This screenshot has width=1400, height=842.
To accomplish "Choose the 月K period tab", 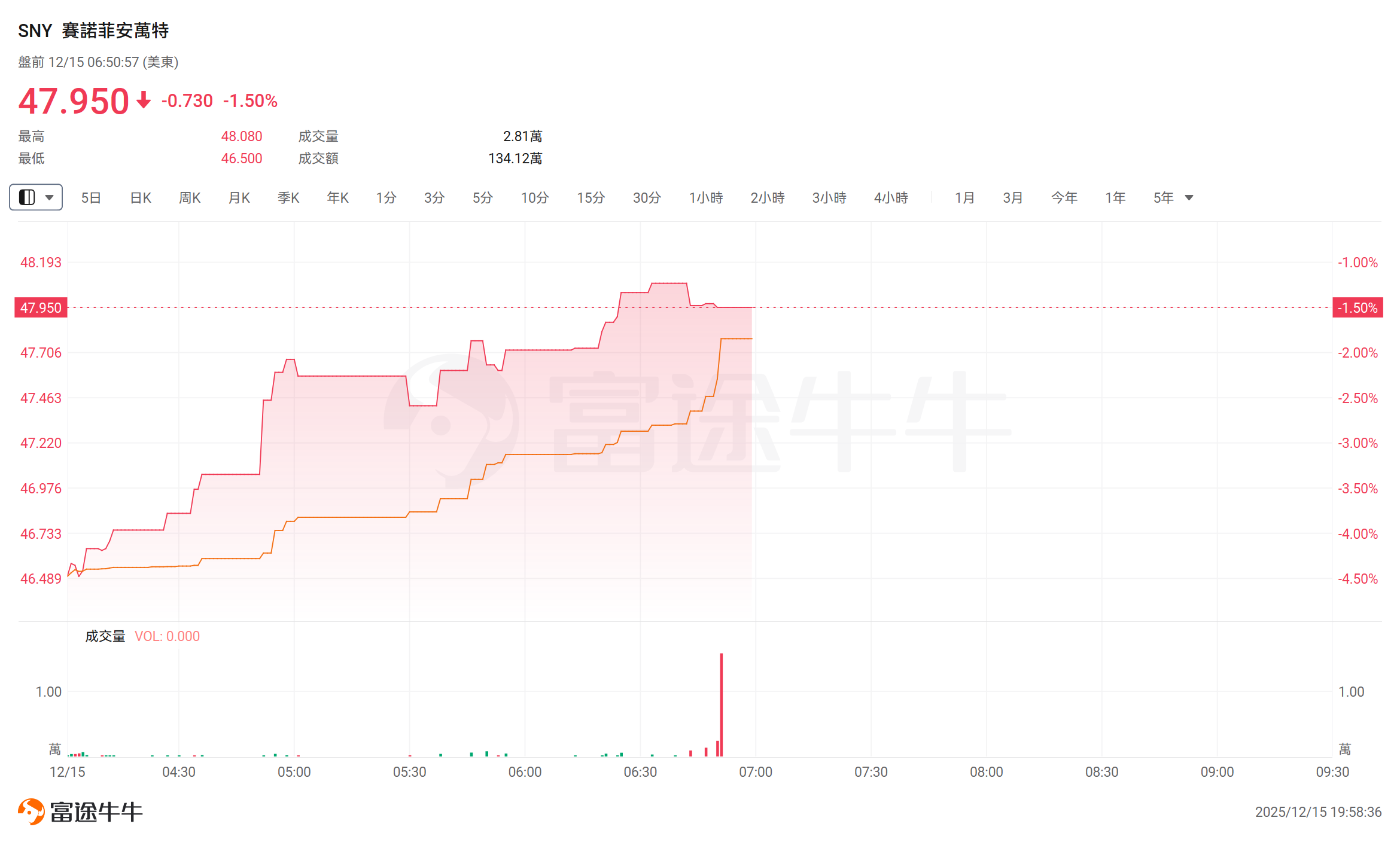I will [x=239, y=198].
